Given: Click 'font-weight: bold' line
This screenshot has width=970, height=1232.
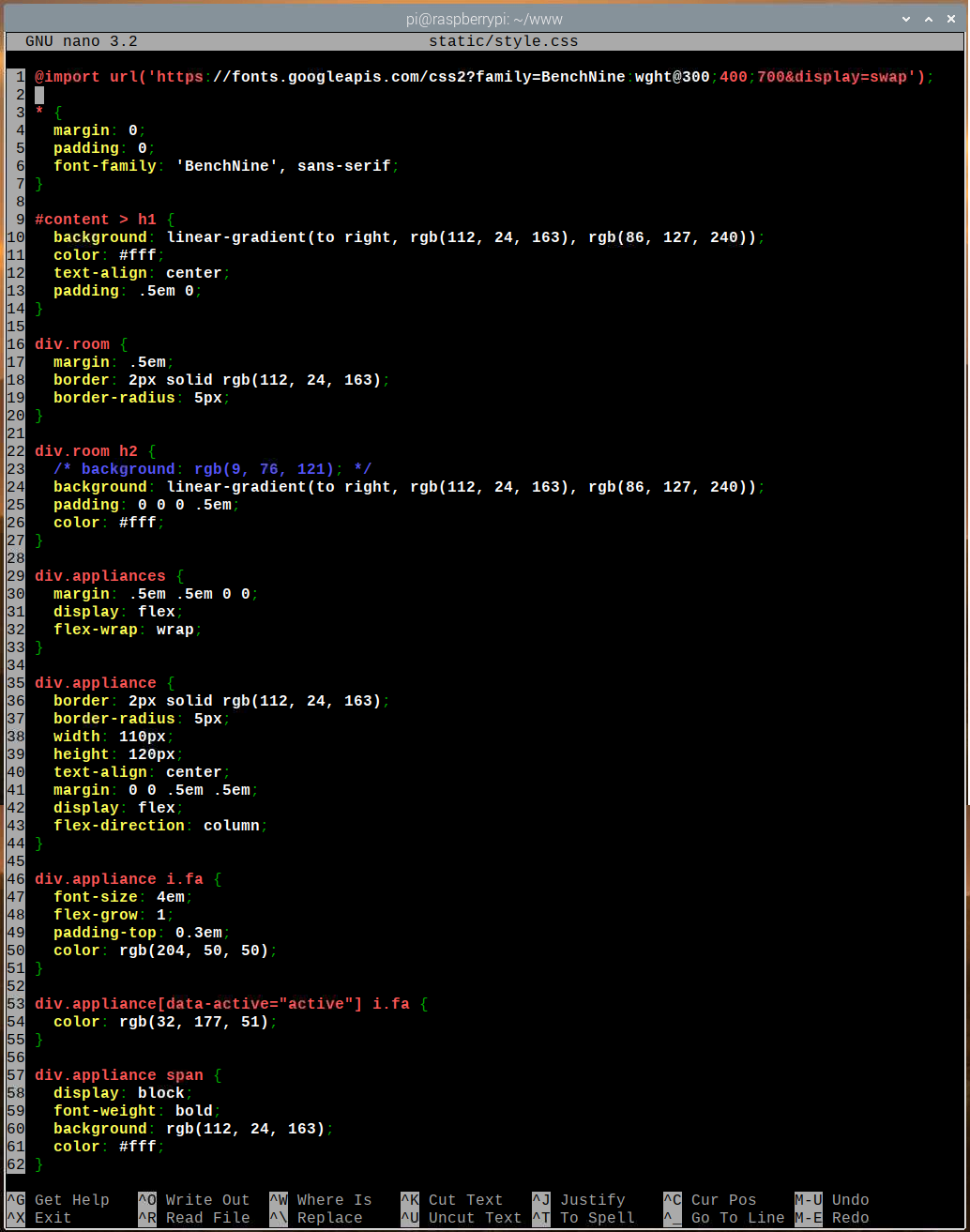Looking at the screenshot, I should tap(138, 1111).
